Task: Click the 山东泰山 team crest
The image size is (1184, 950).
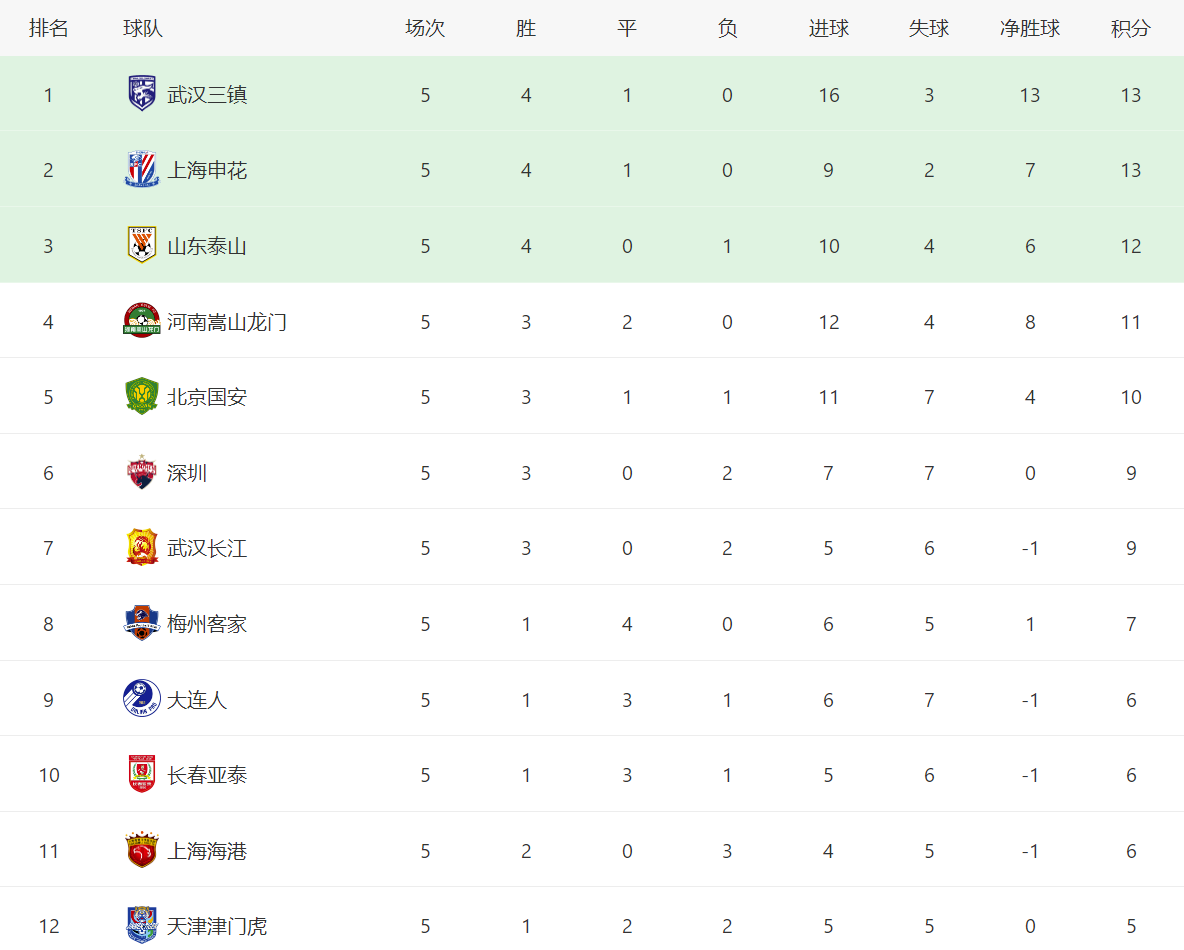Action: point(141,245)
